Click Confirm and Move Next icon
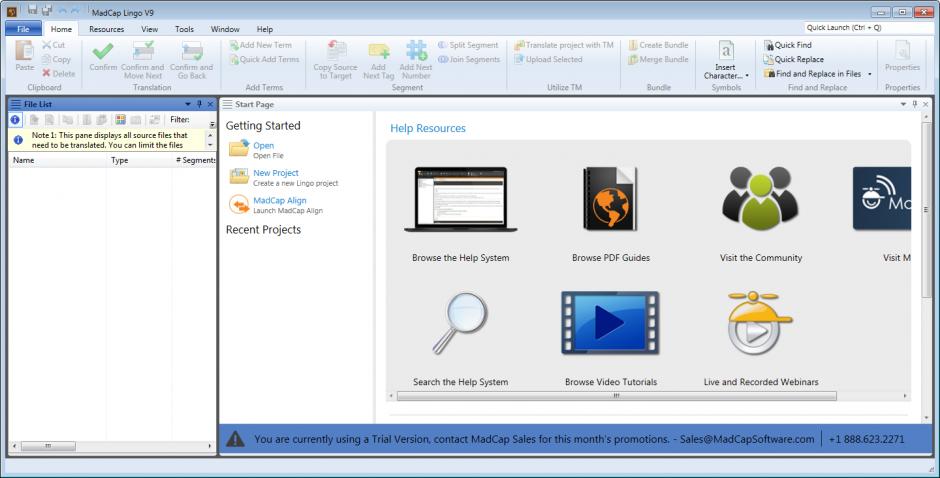This screenshot has height=478, width=940. [143, 51]
